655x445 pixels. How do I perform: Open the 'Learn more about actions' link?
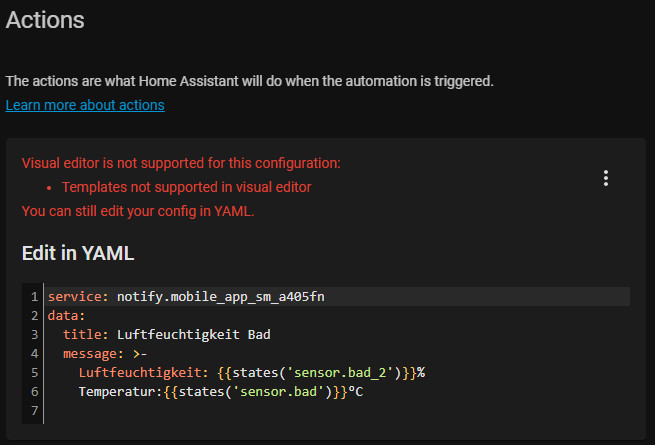coord(85,105)
